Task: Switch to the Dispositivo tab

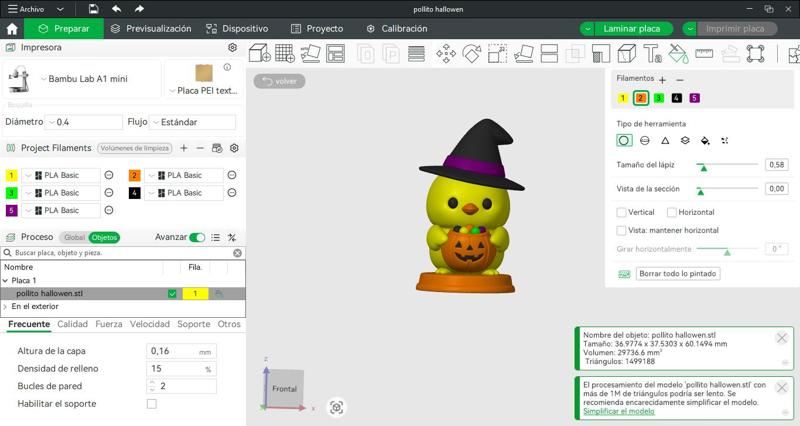Action: (x=237, y=29)
